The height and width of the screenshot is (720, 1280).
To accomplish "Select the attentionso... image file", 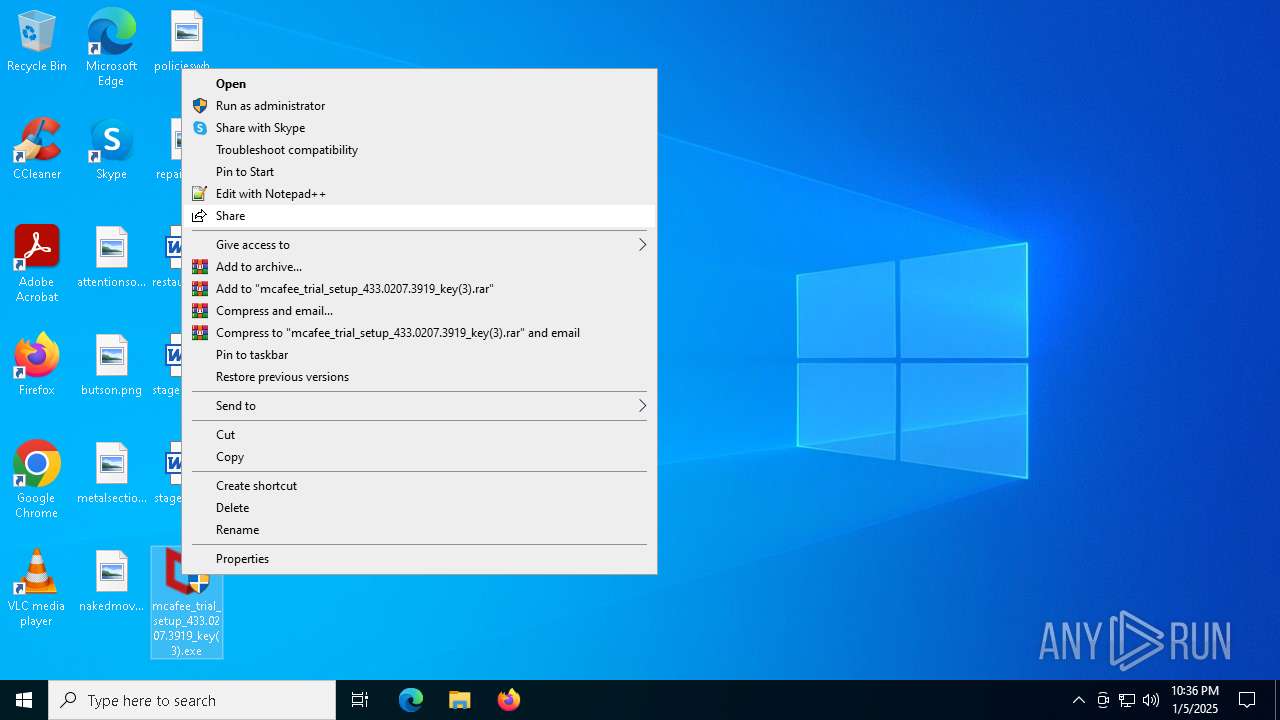I will (x=111, y=257).
